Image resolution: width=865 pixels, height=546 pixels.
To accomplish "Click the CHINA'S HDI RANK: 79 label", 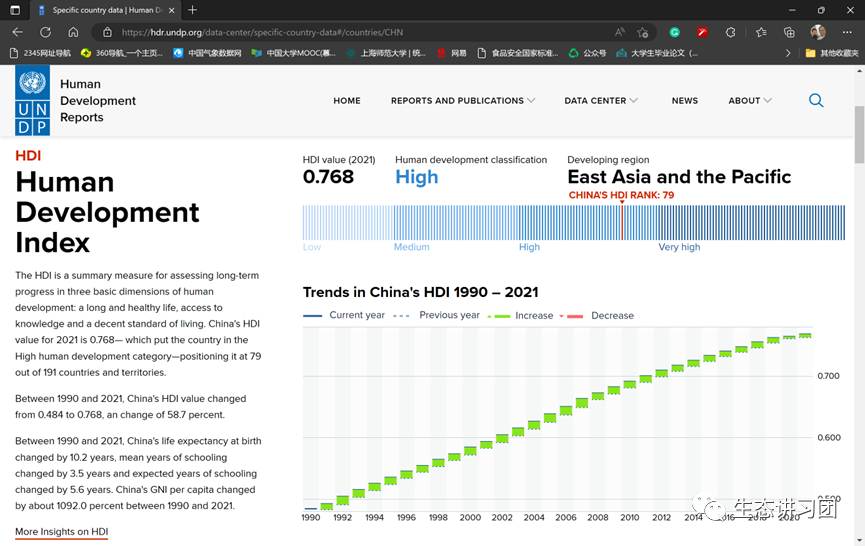I will click(621, 195).
